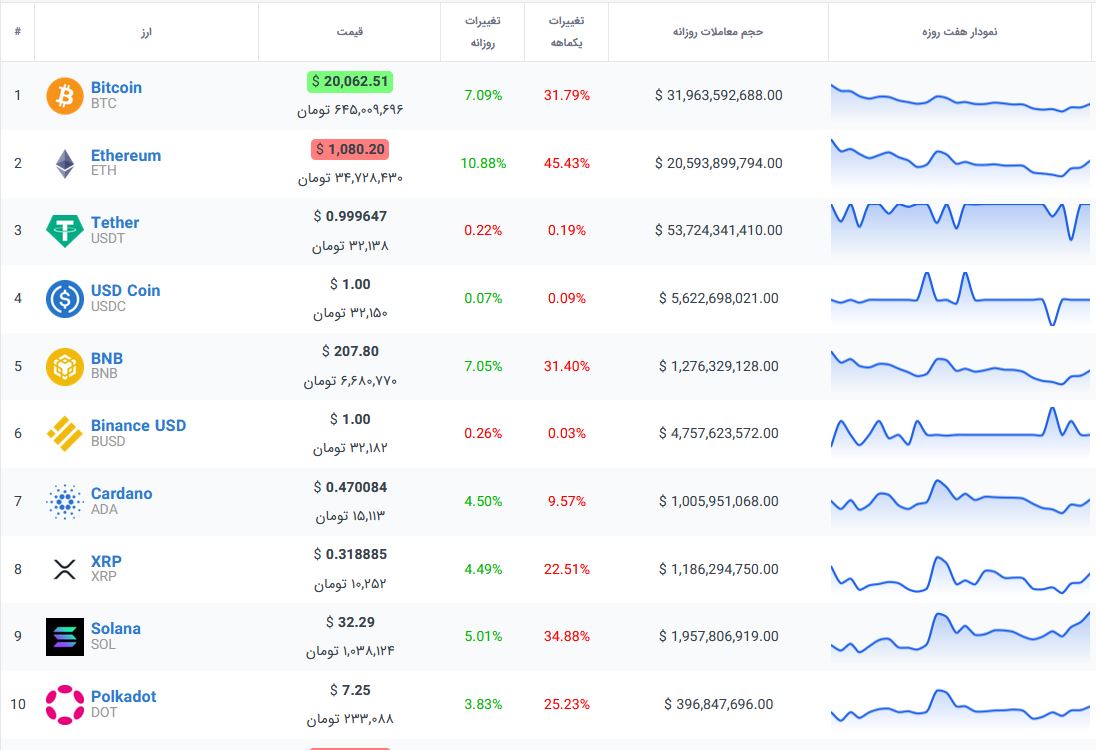
Task: Open the Binance USD page link
Action: (138, 425)
